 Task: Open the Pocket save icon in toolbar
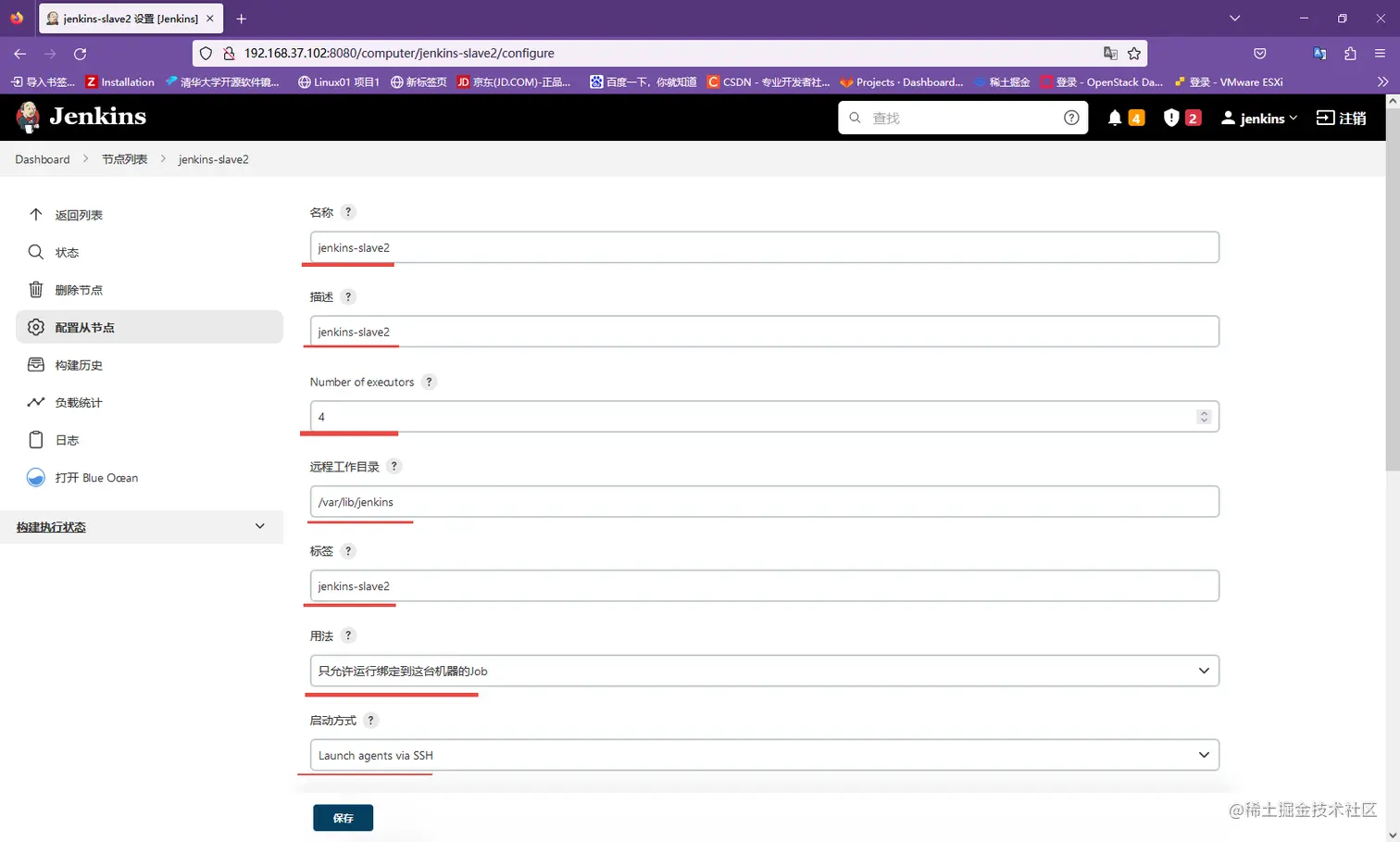pos(1260,54)
